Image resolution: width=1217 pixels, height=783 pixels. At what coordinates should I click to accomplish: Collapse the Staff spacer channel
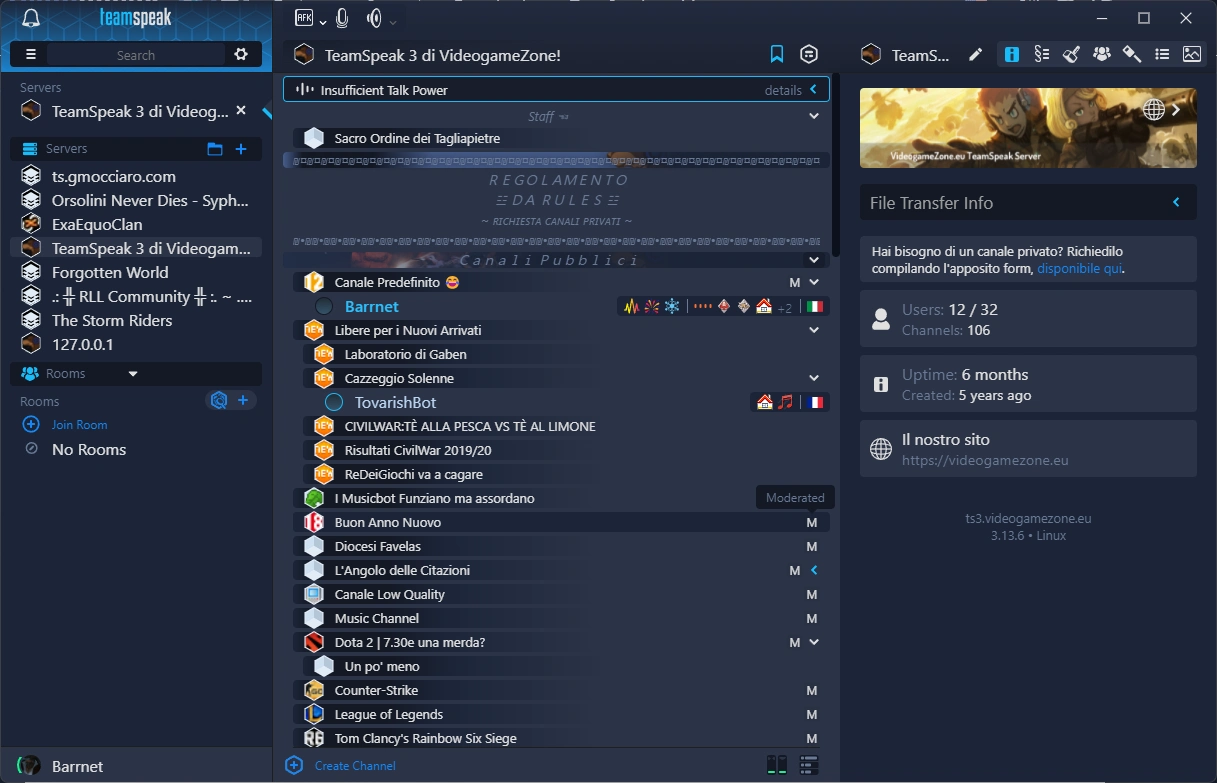814,116
